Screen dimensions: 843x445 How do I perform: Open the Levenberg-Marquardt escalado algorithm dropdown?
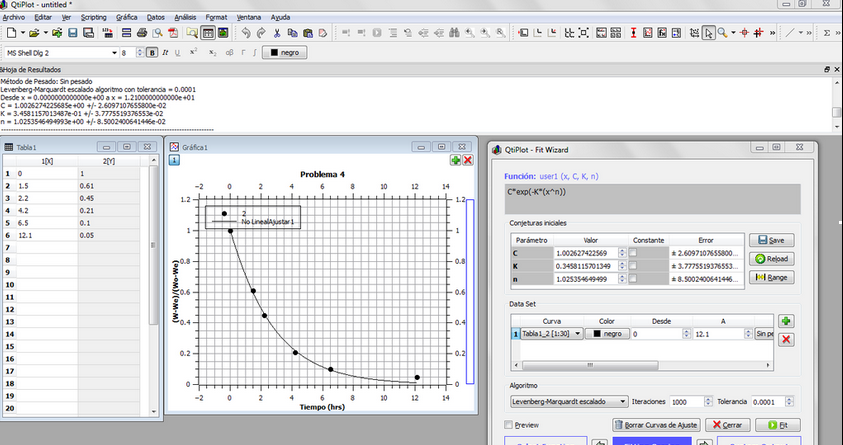pyautogui.click(x=569, y=401)
